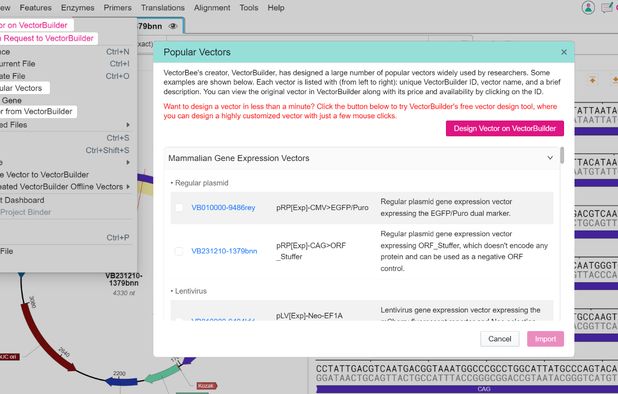618x394 pixels.
Task: Click Design Vector on VectorBuilder button
Action: click(504, 128)
